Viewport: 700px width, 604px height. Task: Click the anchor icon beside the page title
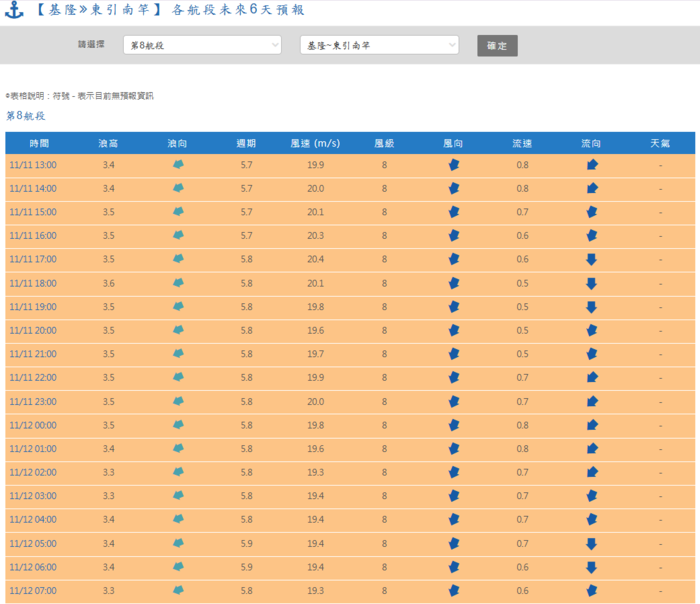coord(13,10)
